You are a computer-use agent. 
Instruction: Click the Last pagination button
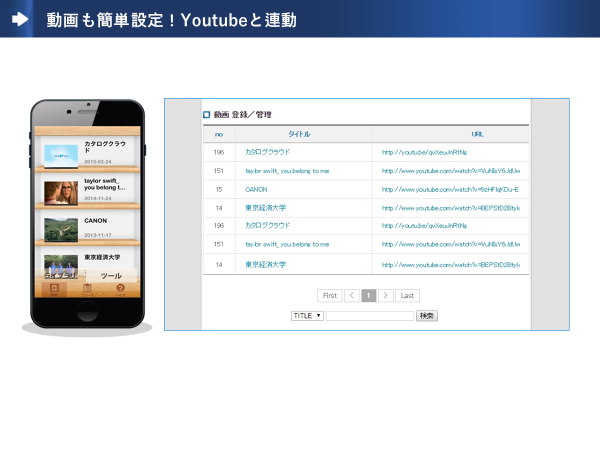coord(407,296)
